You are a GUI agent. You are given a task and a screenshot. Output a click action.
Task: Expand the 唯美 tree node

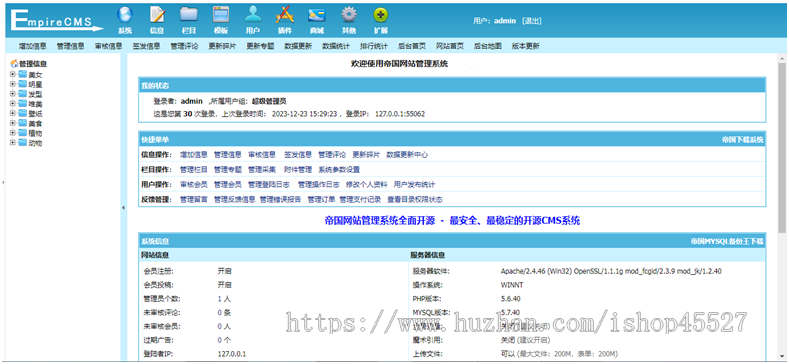pyautogui.click(x=13, y=103)
